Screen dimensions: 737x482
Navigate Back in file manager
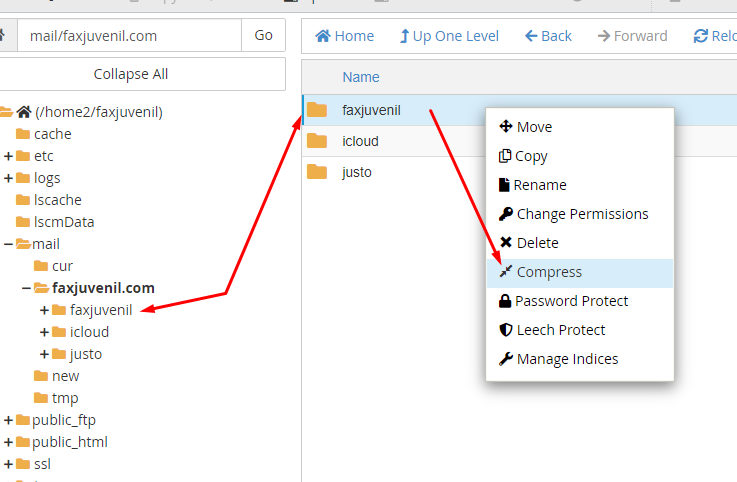[x=548, y=36]
